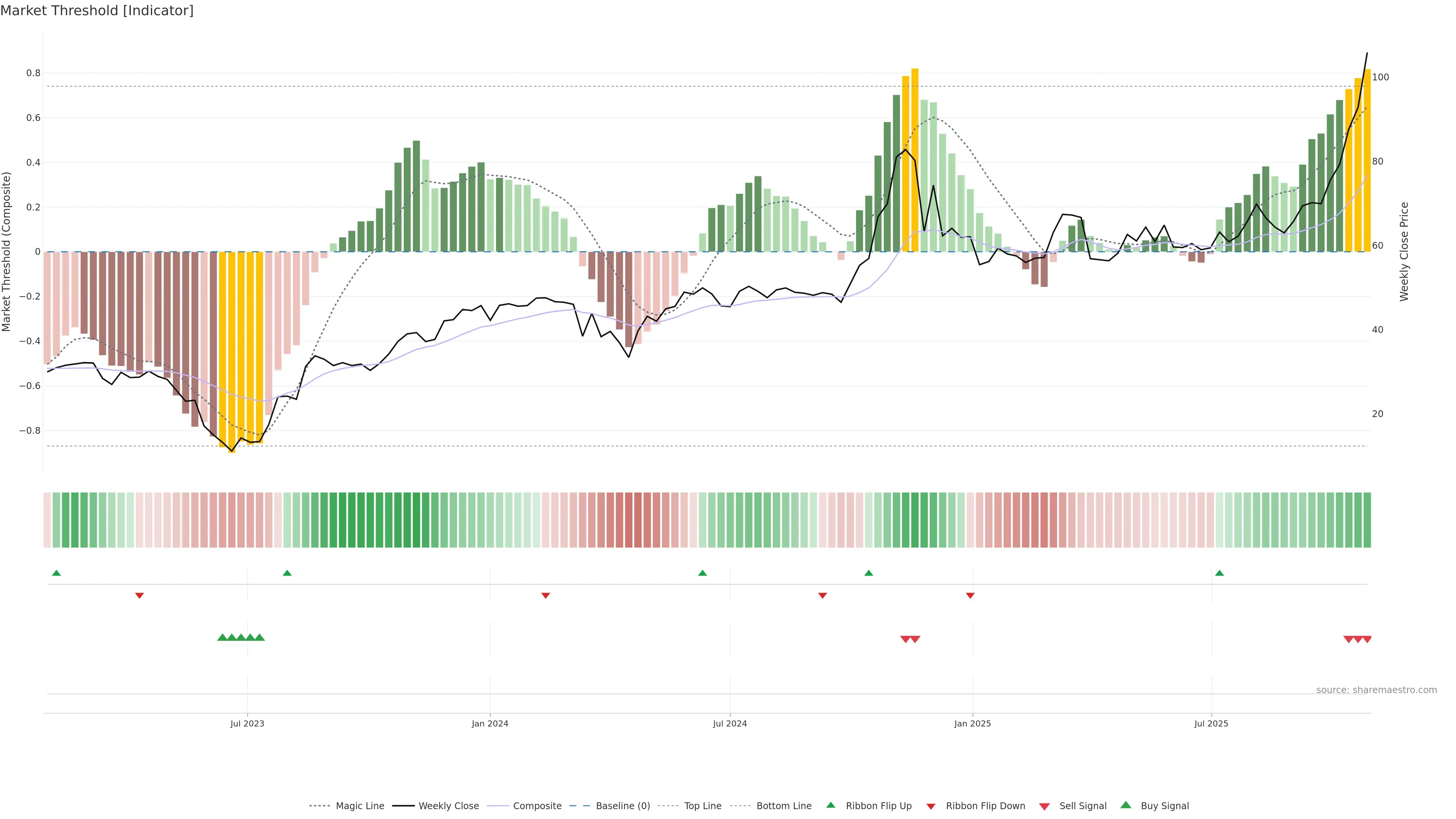1456x819 pixels.
Task: Toggle the Top Line legend entry
Action: (x=703, y=806)
